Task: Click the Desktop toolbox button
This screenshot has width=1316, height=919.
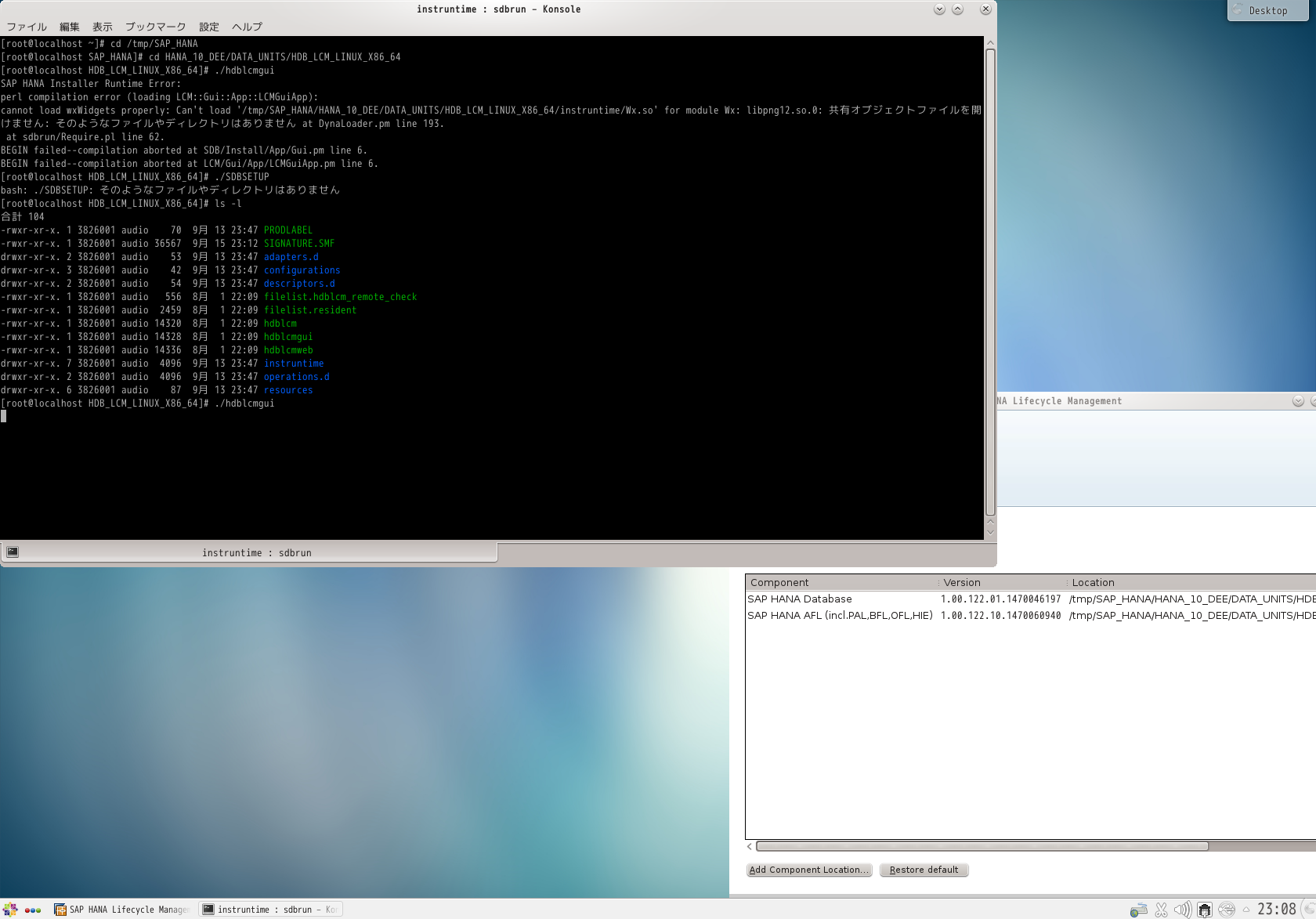Action: coord(1267,10)
